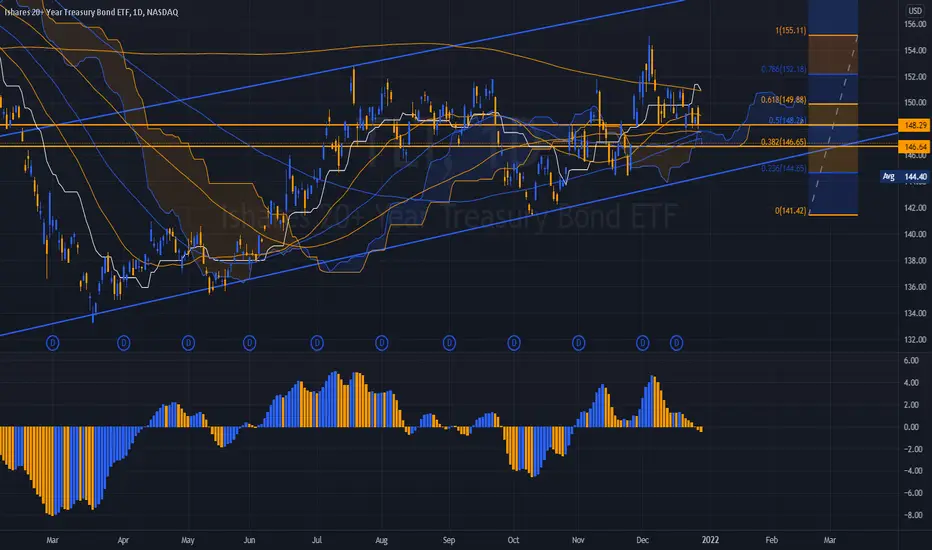Click the 2022 label on time axis
Screen dimensions: 932x550
pos(710,540)
